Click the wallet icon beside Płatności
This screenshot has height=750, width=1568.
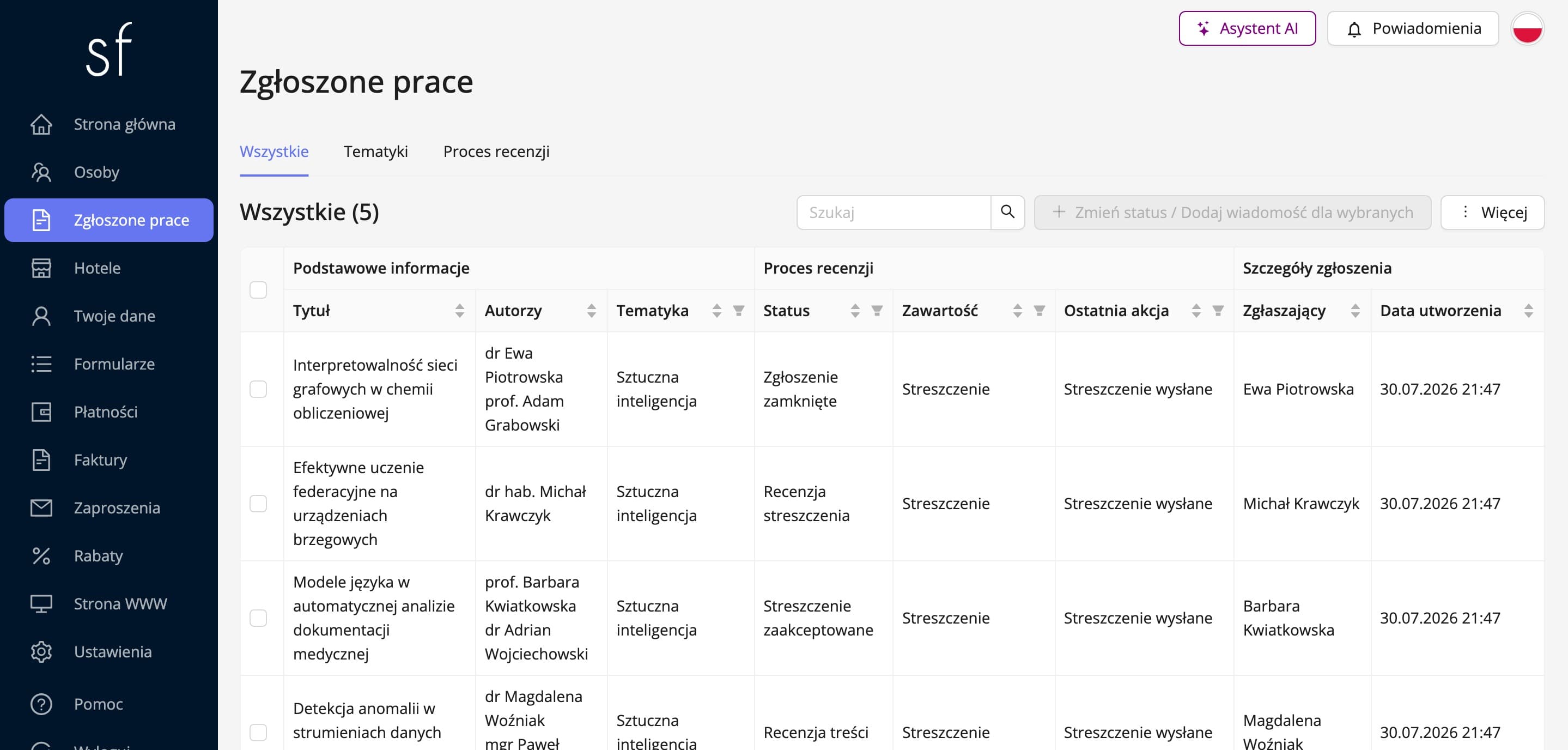tap(41, 412)
